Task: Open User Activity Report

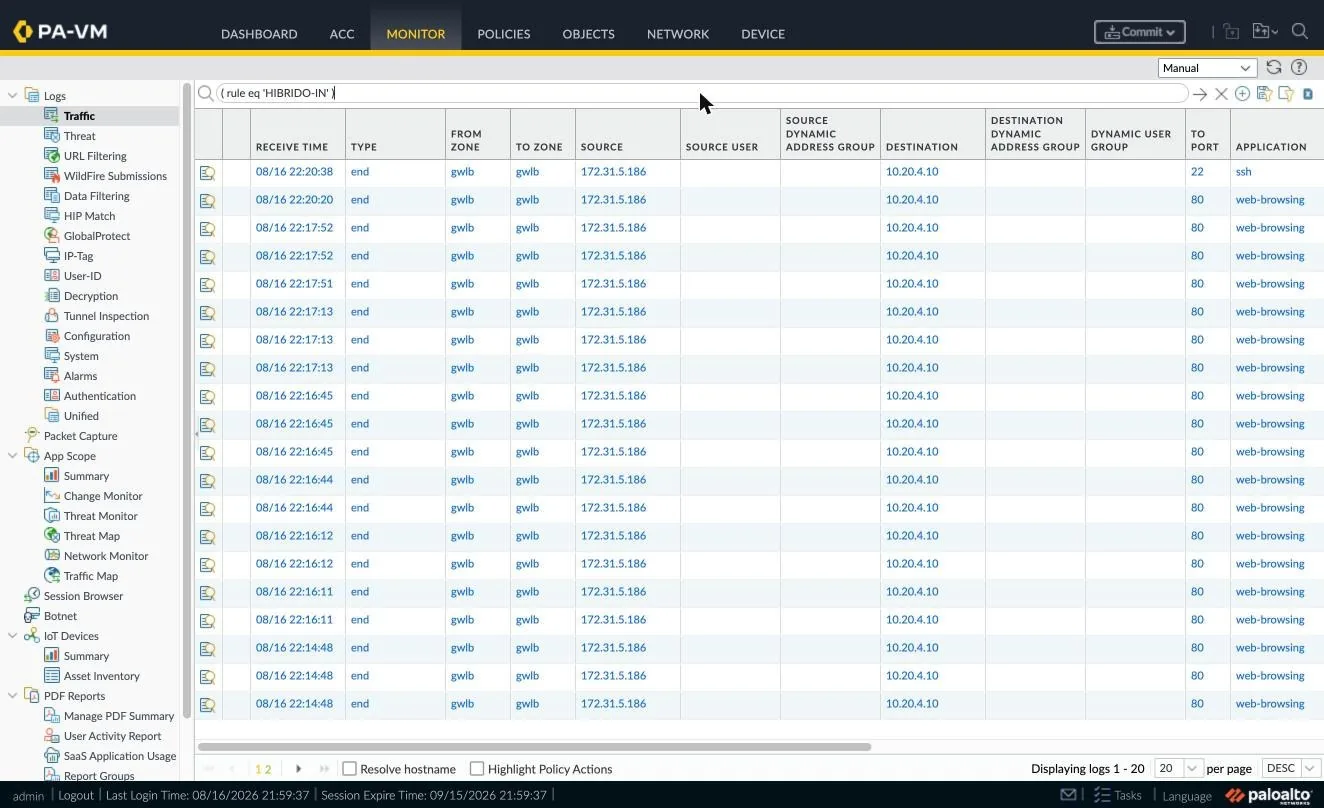Action: pos(112,736)
